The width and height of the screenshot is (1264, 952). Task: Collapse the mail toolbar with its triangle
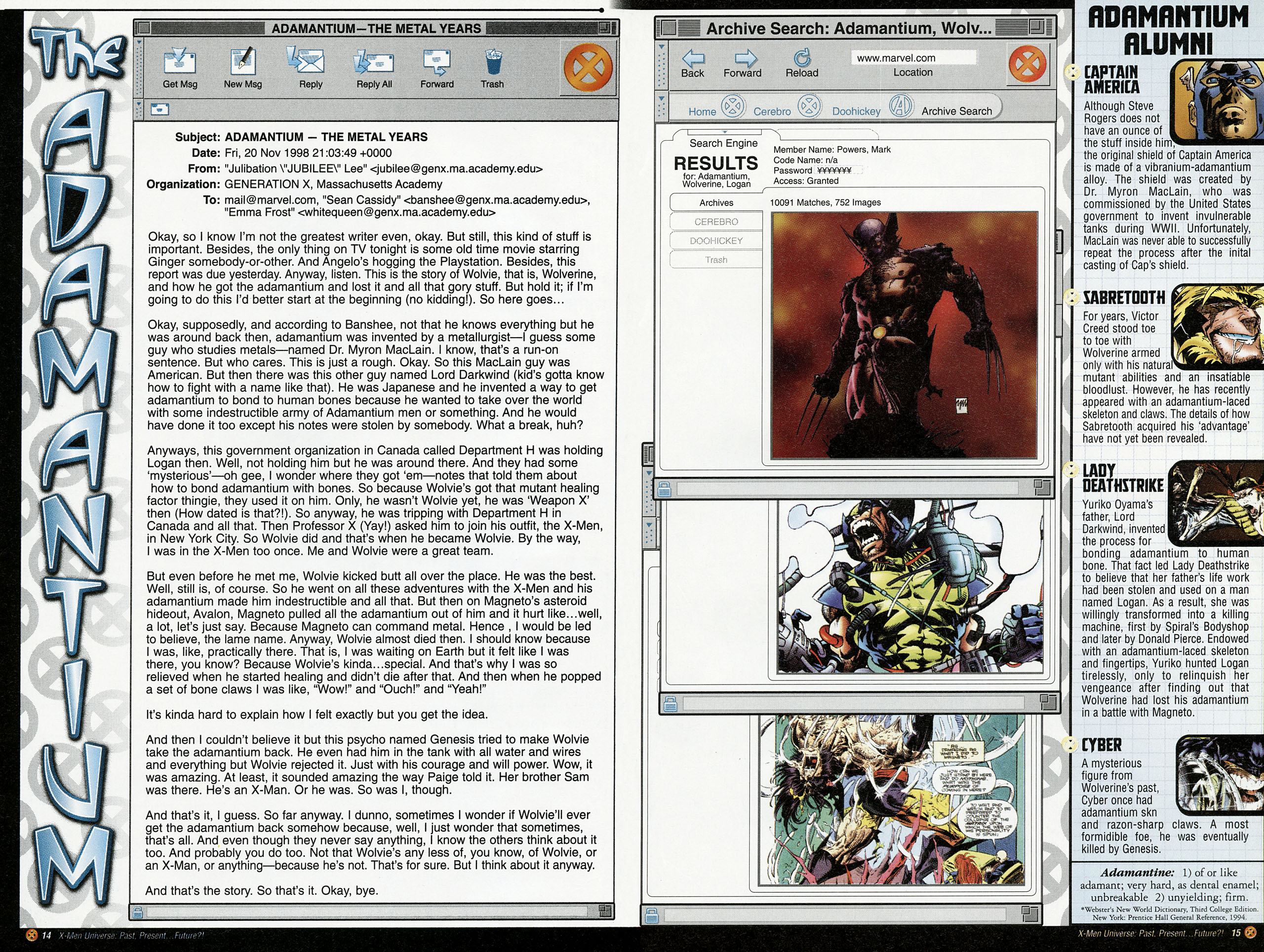139,42
